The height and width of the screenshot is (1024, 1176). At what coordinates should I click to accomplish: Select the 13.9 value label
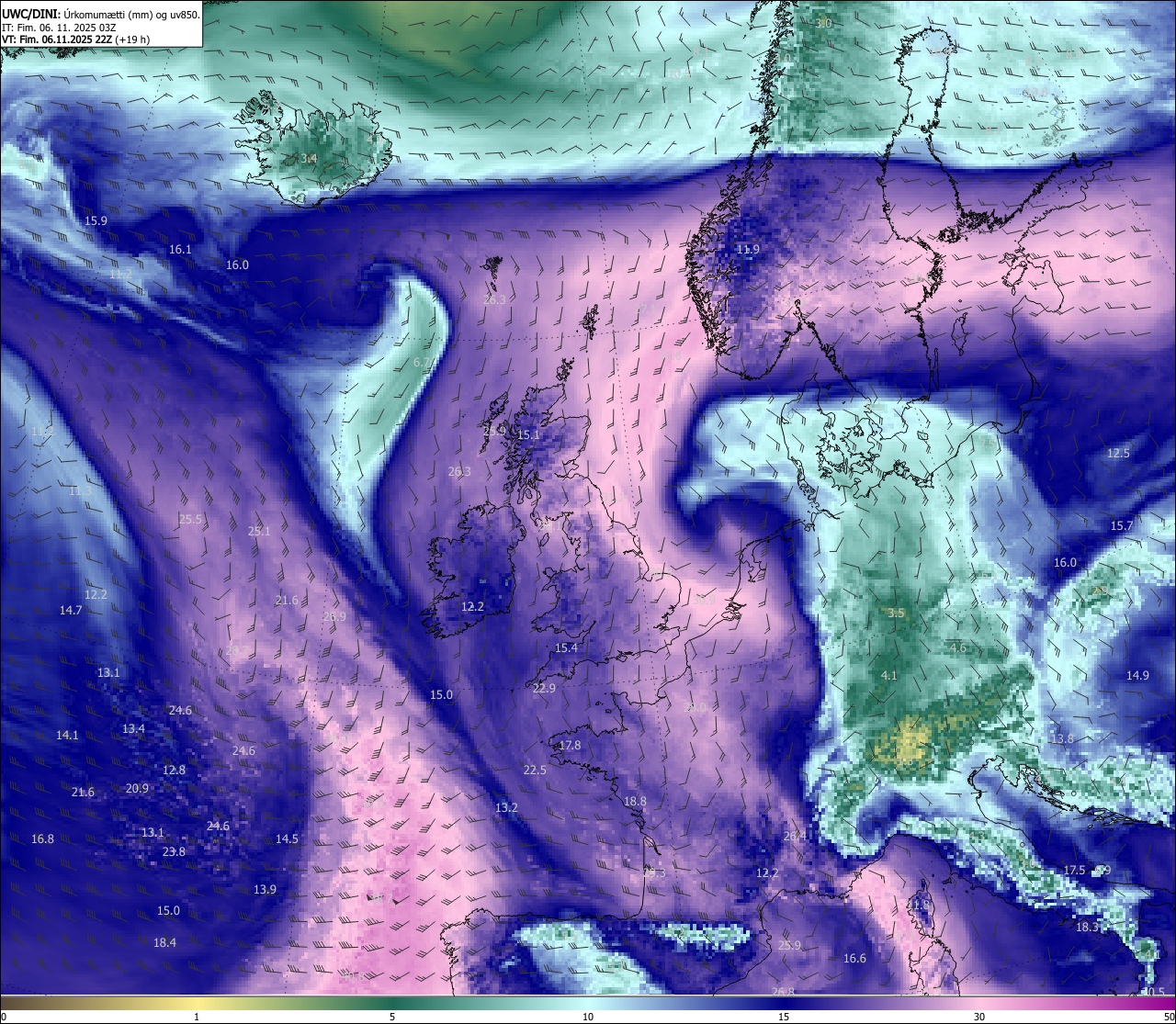click(265, 889)
